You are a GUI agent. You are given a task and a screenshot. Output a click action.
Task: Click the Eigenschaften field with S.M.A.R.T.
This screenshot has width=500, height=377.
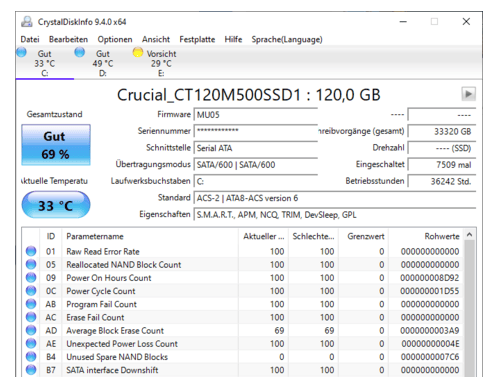(x=335, y=215)
